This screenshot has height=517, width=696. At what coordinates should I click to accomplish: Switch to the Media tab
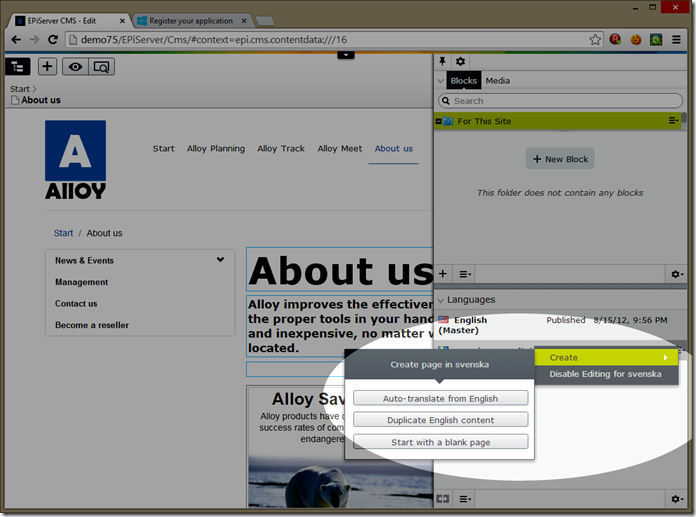tap(497, 81)
